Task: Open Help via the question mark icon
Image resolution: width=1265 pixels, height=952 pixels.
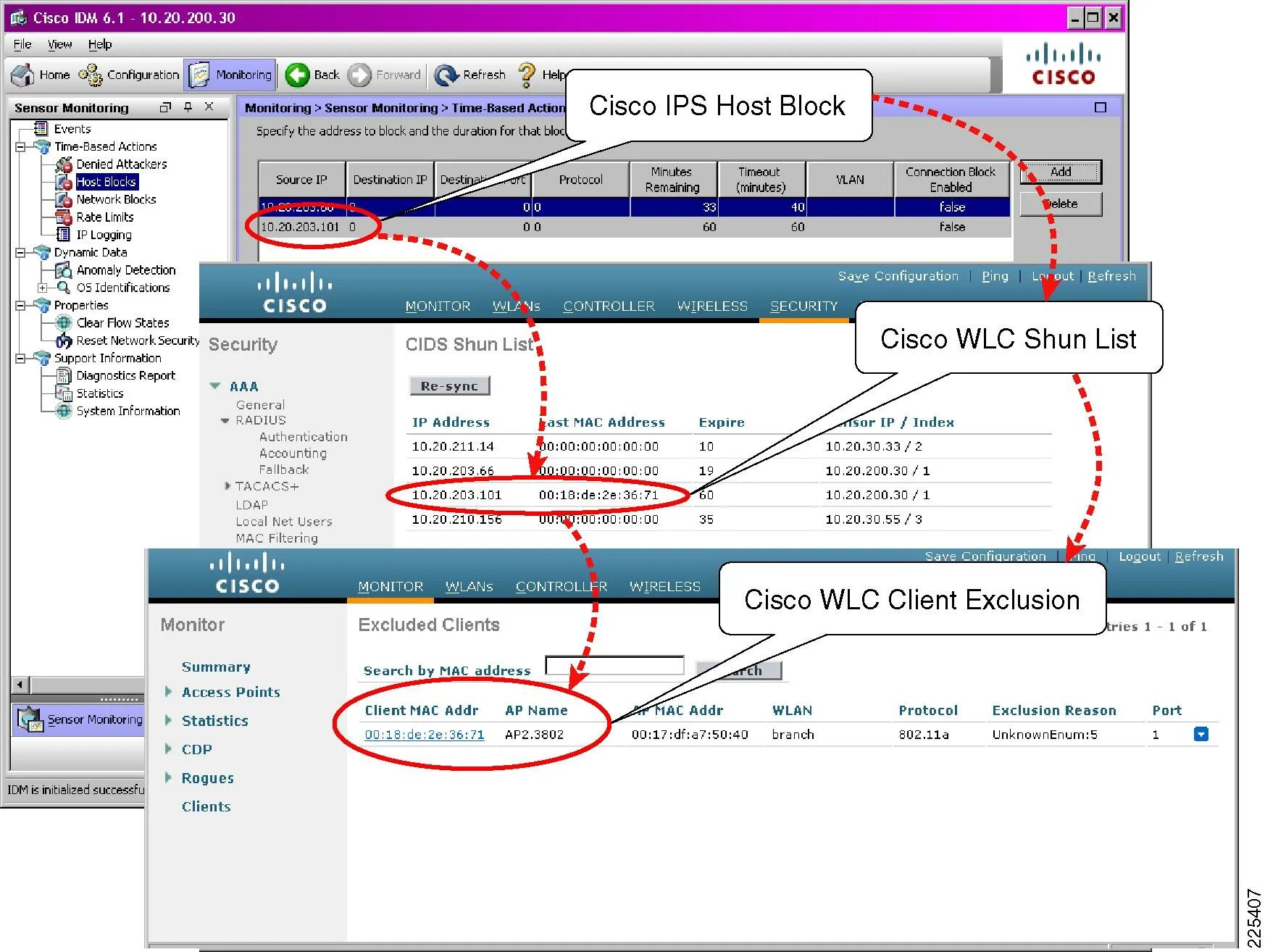Action: tap(527, 75)
